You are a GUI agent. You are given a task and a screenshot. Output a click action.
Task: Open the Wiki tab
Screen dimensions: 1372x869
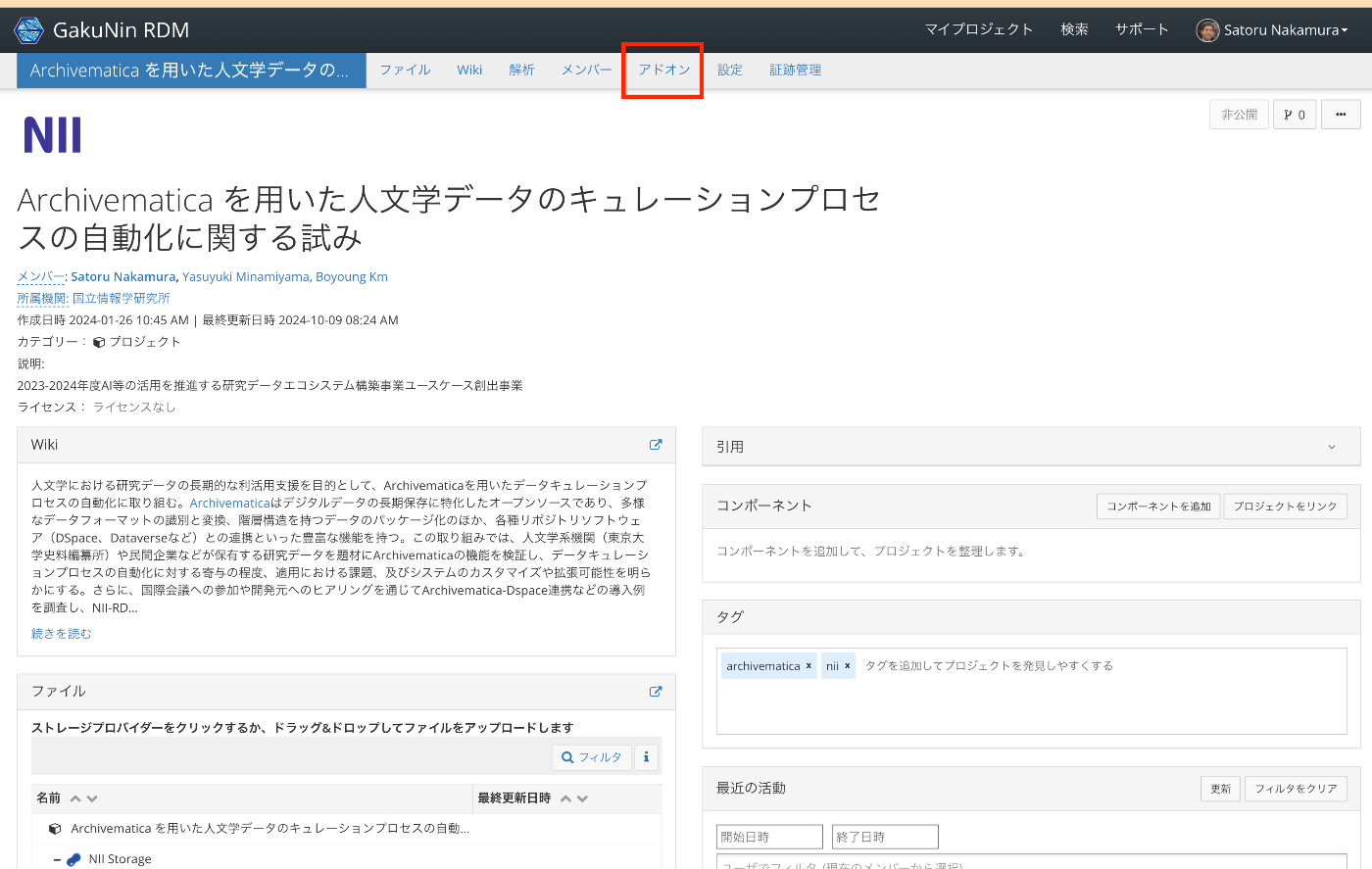click(469, 71)
